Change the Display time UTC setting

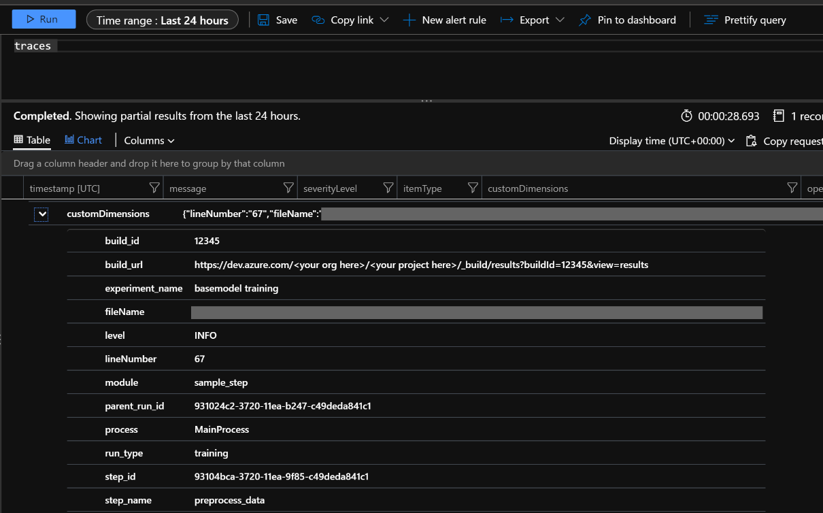click(x=671, y=141)
